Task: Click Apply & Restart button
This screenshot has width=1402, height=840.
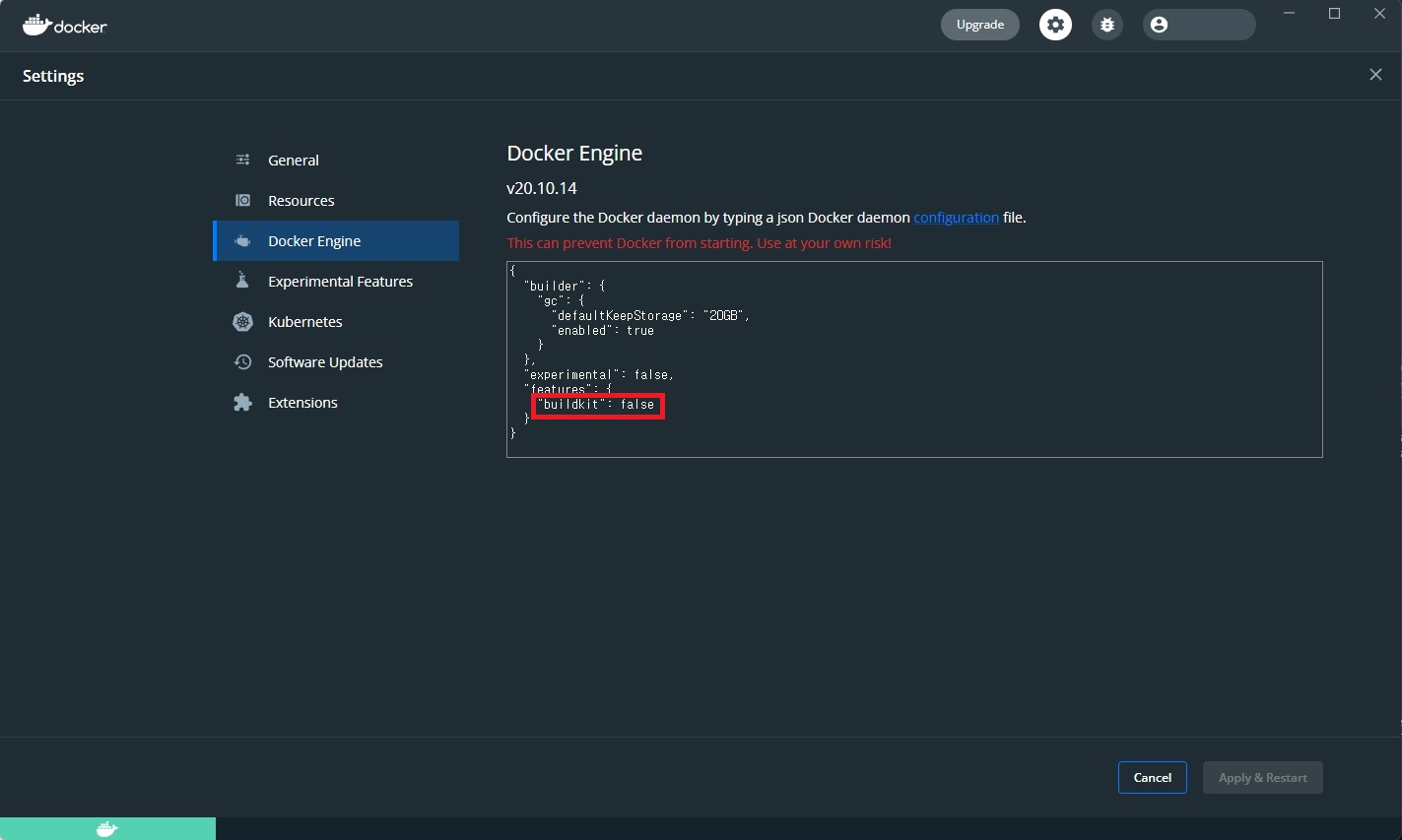Action: (x=1263, y=777)
